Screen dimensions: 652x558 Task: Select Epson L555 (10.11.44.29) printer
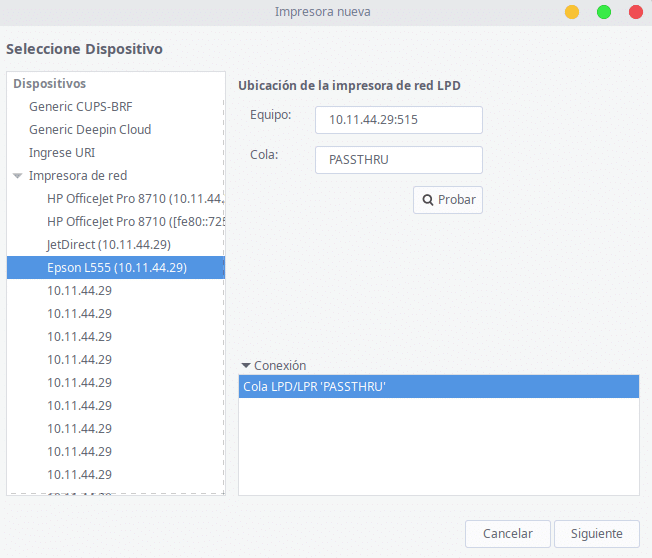116,268
